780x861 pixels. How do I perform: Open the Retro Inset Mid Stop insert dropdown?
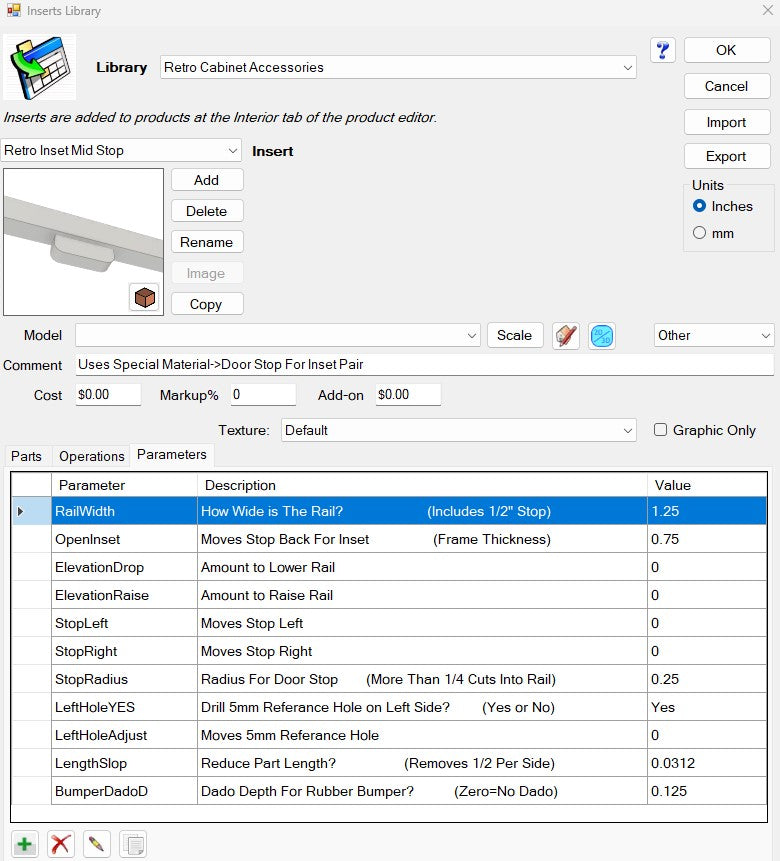click(x=232, y=151)
